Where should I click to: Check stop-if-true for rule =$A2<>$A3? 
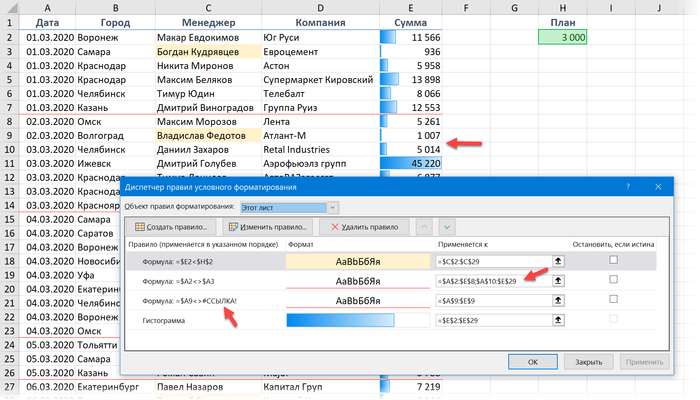[613, 280]
